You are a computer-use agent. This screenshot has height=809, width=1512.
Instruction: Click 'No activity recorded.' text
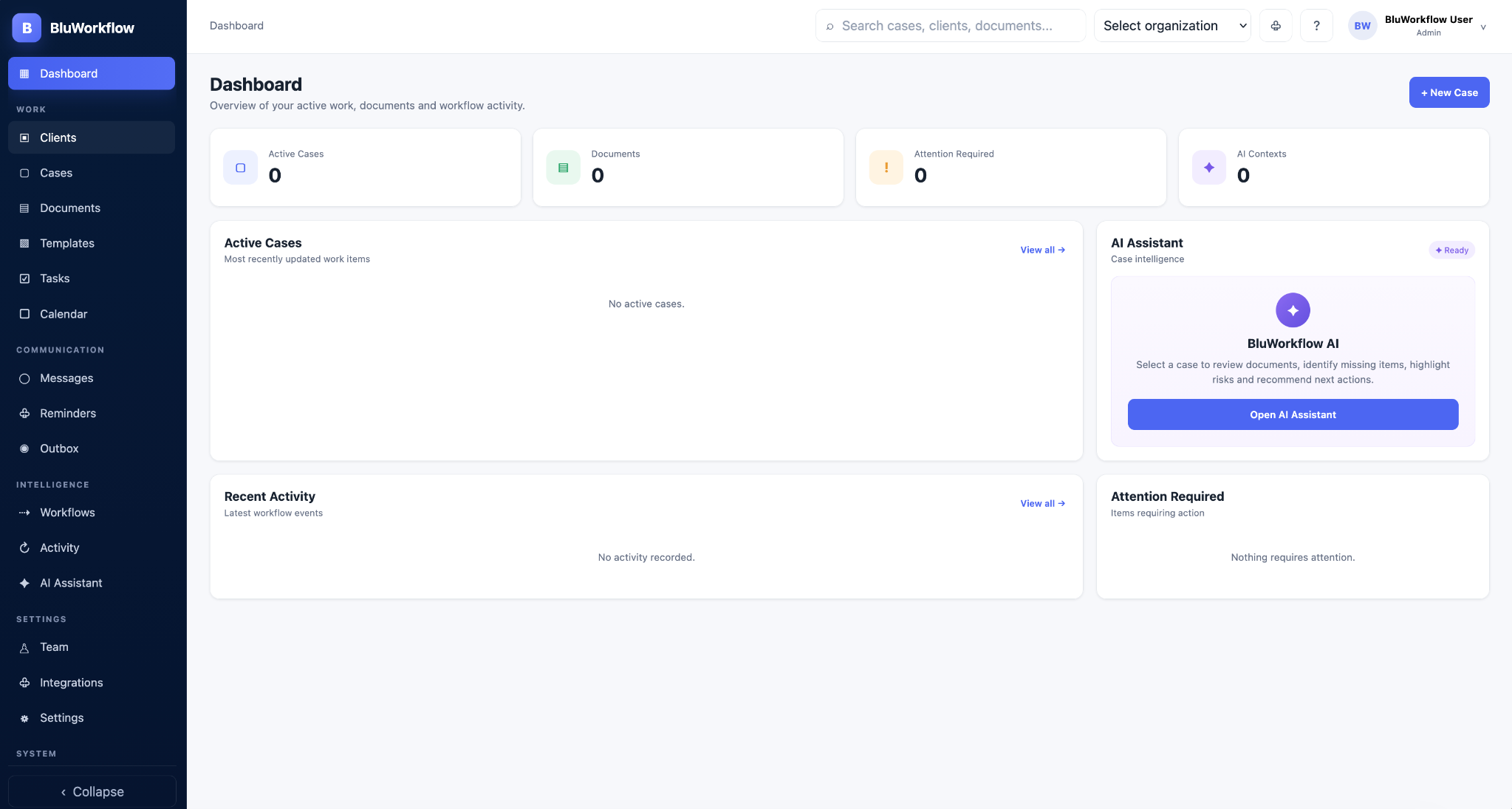coord(646,558)
